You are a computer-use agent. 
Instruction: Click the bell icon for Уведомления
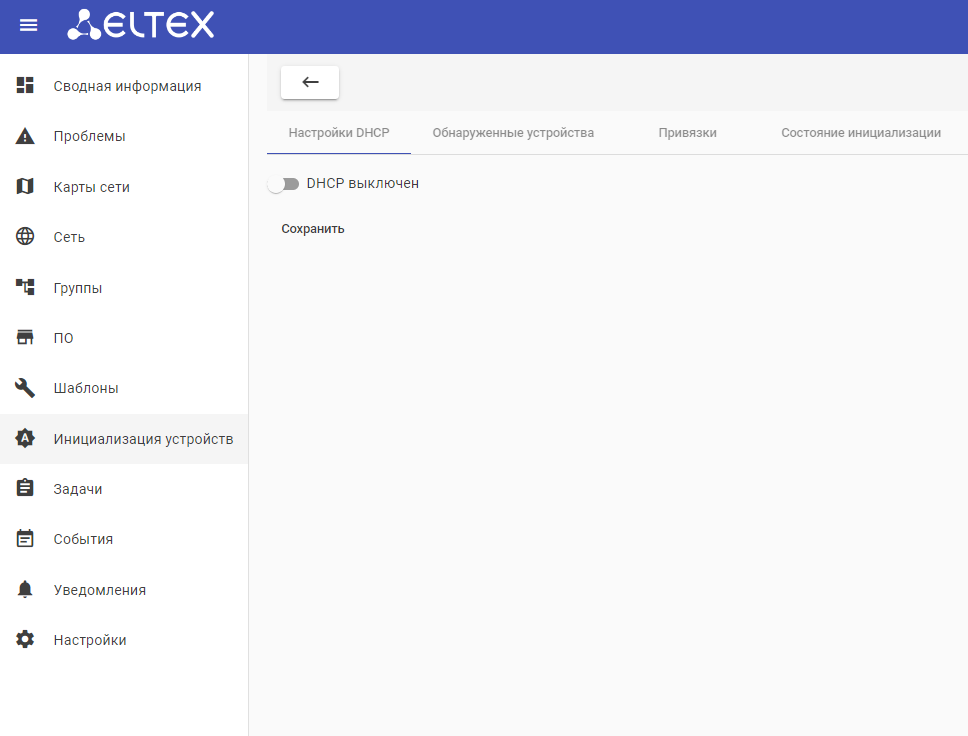[x=25, y=590]
